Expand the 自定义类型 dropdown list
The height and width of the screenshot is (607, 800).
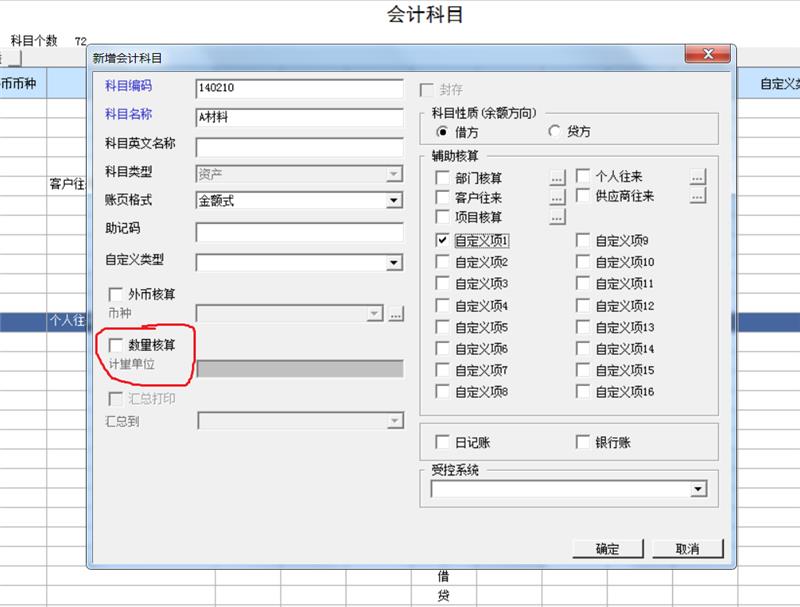point(394,263)
